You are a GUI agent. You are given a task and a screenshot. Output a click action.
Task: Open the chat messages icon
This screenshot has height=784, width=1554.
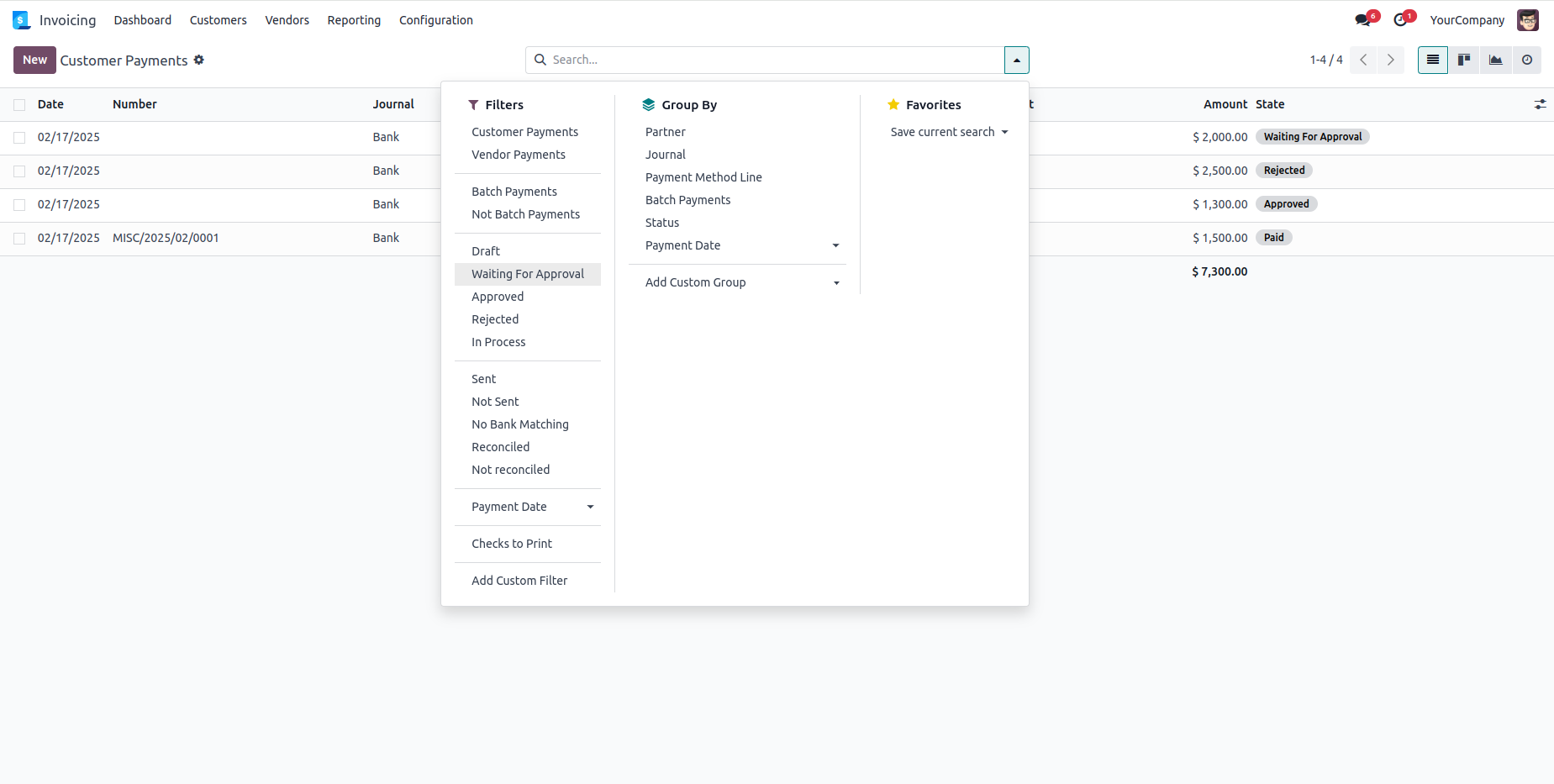(x=1362, y=20)
